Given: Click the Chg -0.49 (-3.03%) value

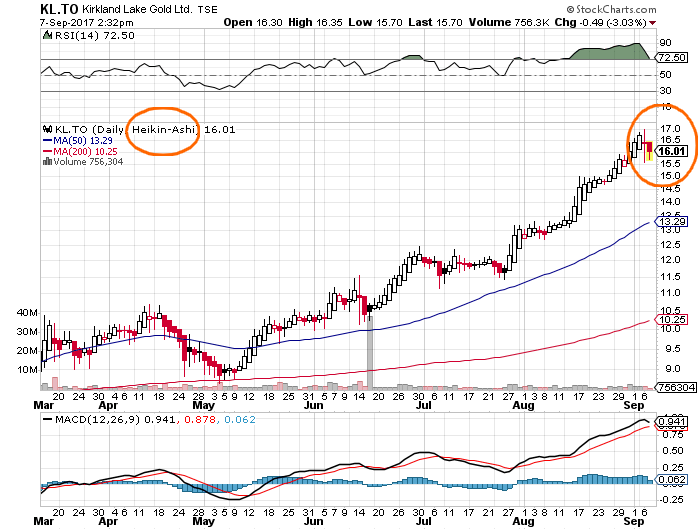Looking at the screenshot, I should pyautogui.click(x=601, y=22).
